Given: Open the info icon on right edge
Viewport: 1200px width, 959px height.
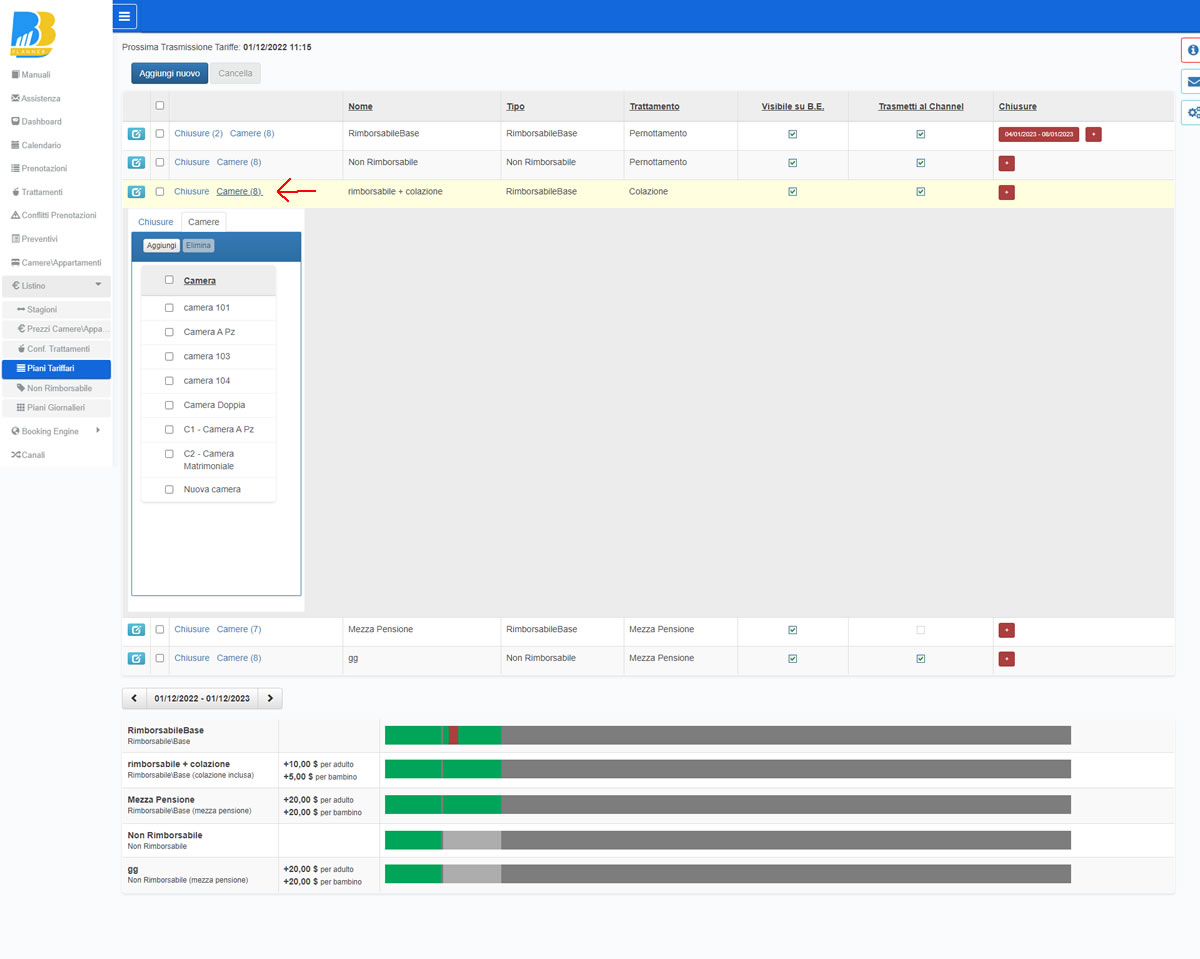Looking at the screenshot, I should pyautogui.click(x=1191, y=50).
